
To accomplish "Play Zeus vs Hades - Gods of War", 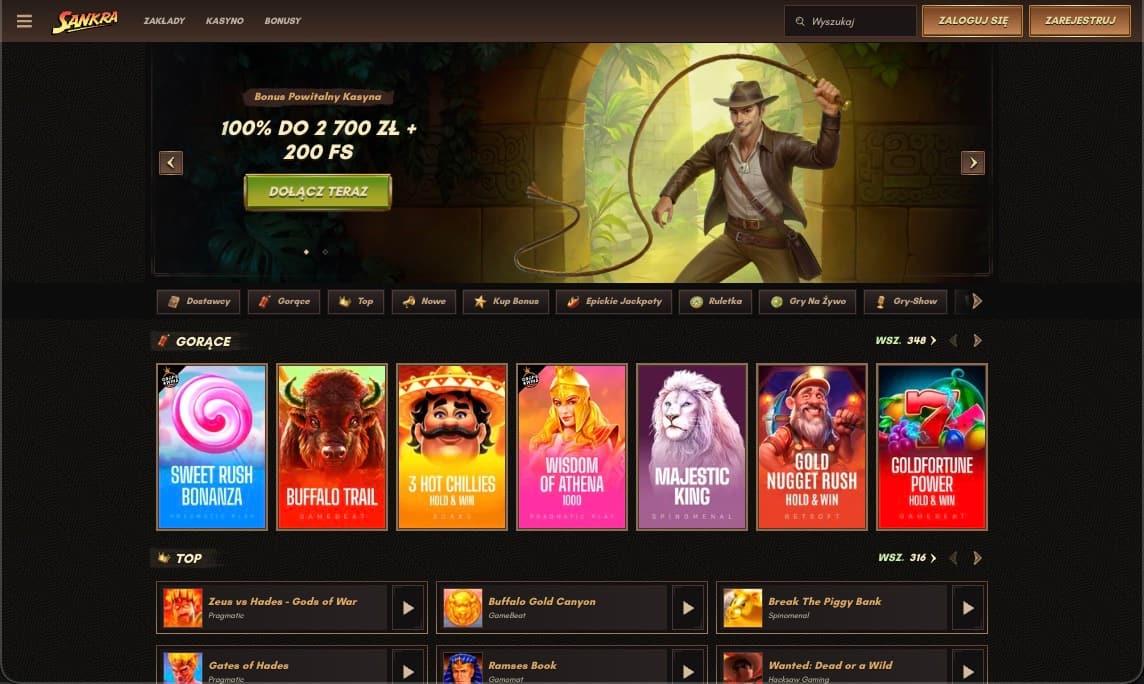I will [409, 607].
